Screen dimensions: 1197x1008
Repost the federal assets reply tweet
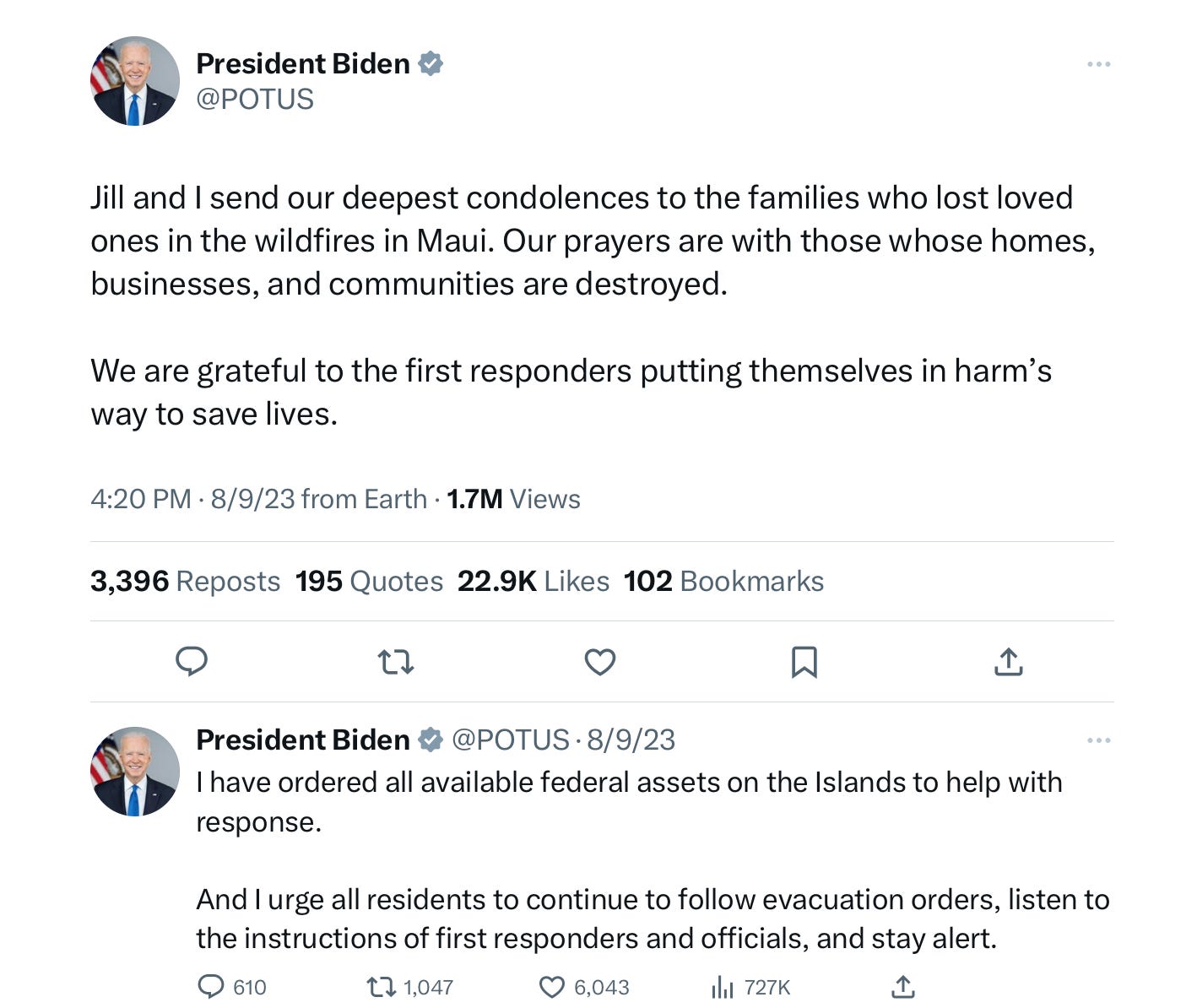(382, 986)
